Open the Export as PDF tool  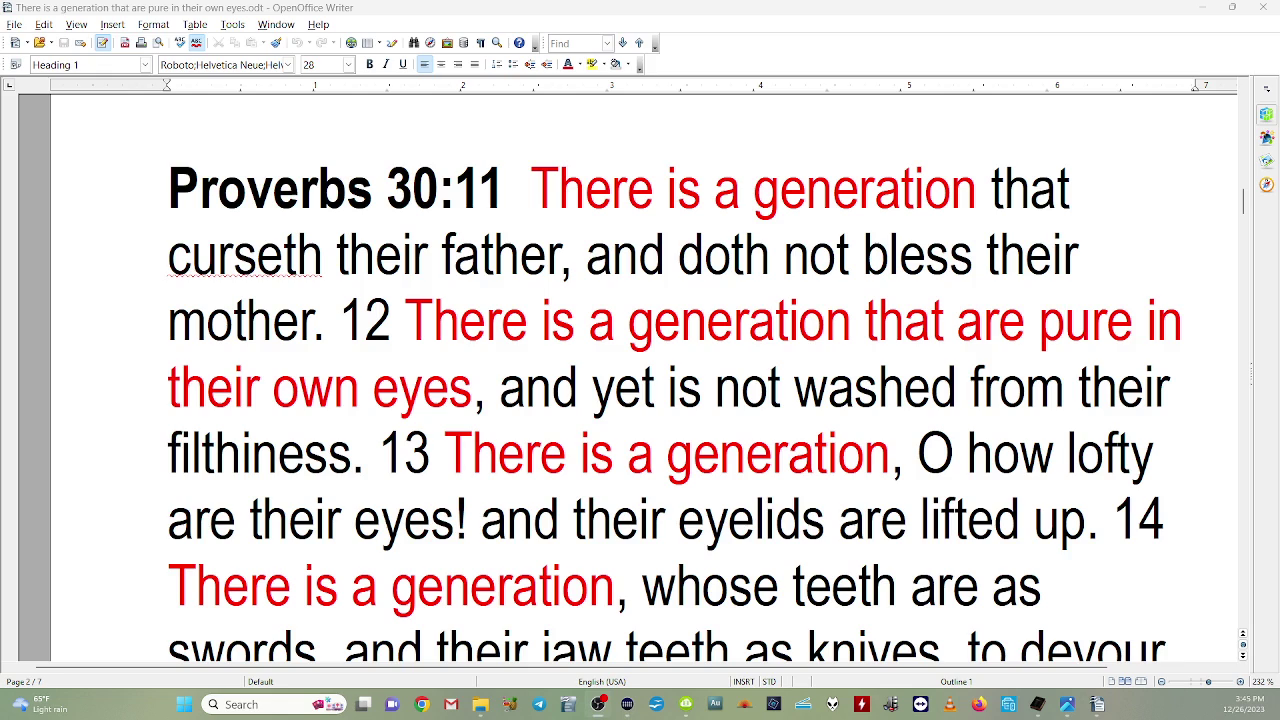125,42
